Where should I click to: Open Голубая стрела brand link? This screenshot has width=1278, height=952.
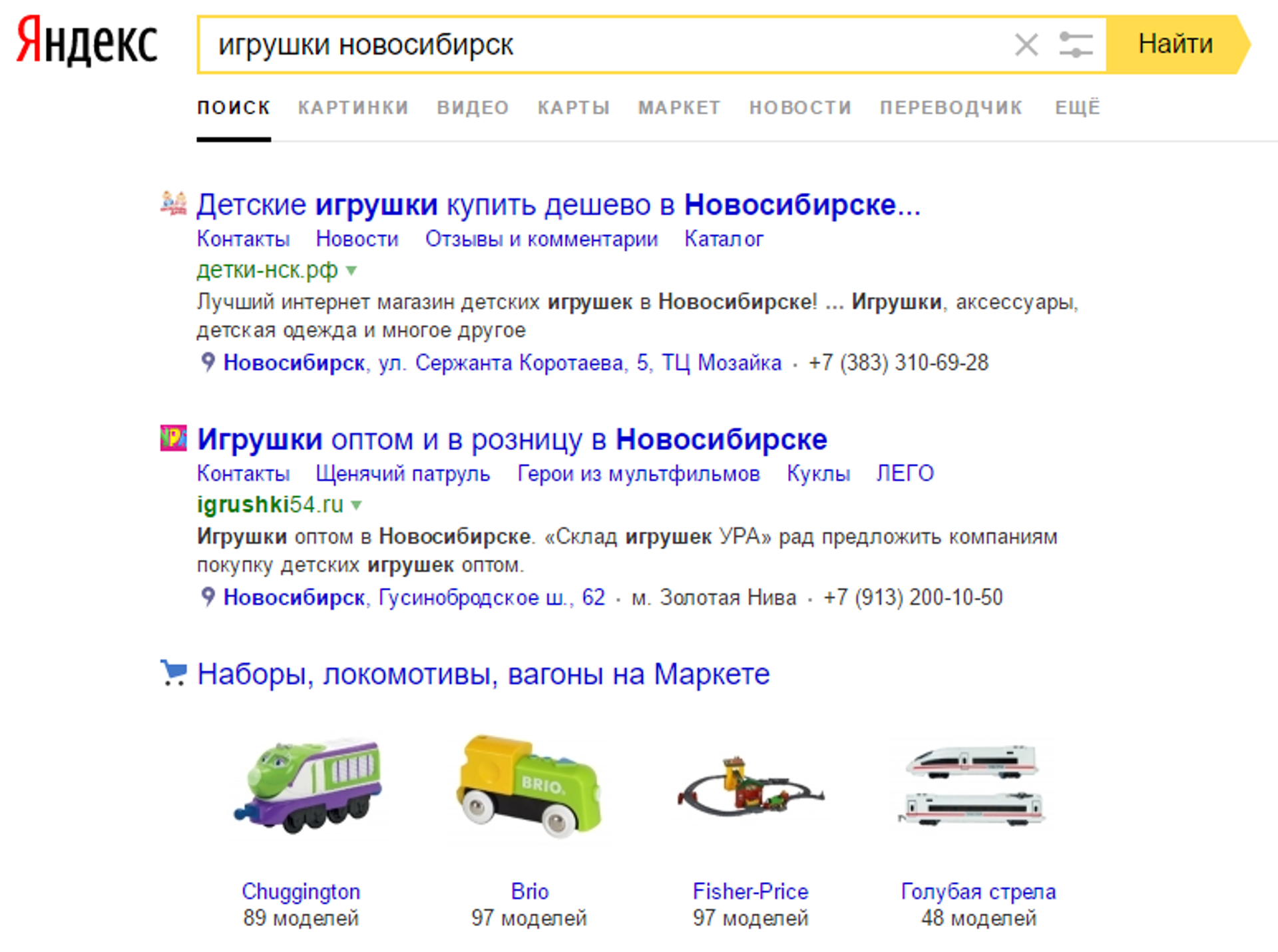pyautogui.click(x=978, y=891)
